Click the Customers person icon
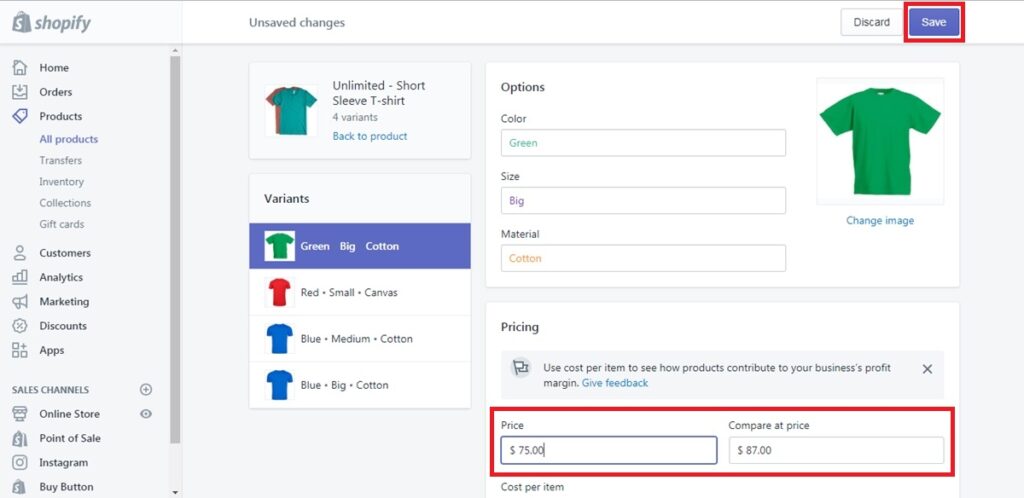1024x498 pixels. pos(20,253)
